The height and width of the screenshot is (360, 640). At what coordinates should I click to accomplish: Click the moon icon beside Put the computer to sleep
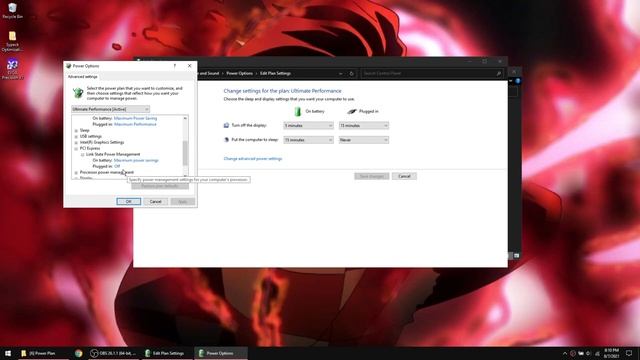[227, 140]
